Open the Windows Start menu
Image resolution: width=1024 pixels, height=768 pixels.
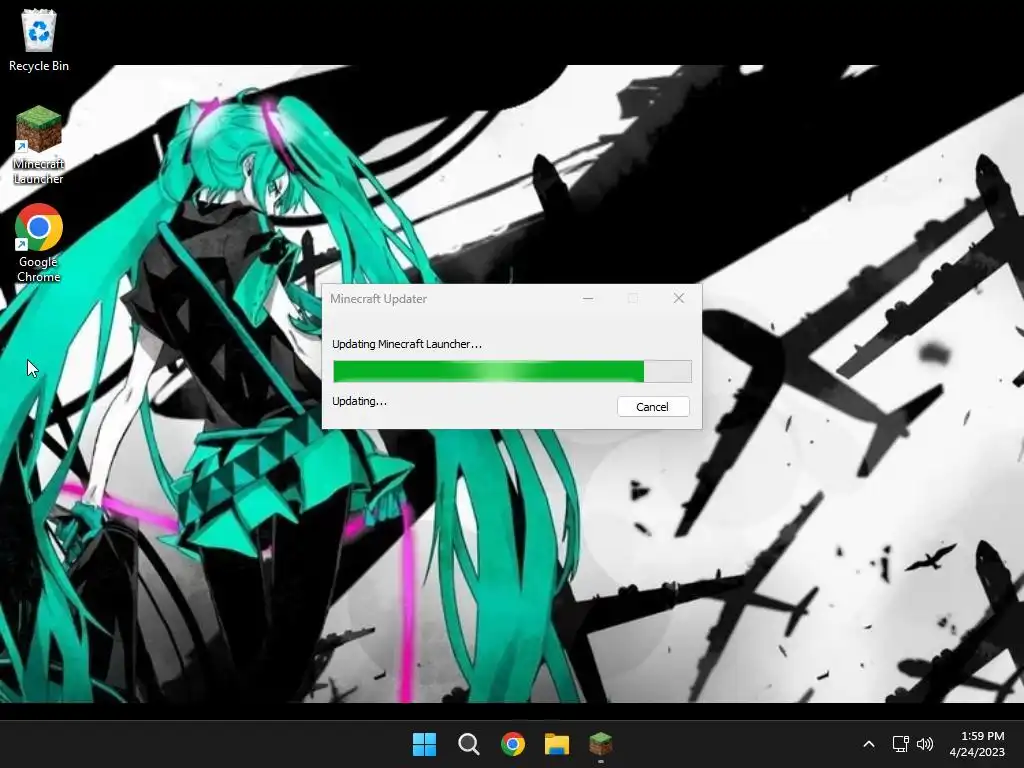coord(424,744)
